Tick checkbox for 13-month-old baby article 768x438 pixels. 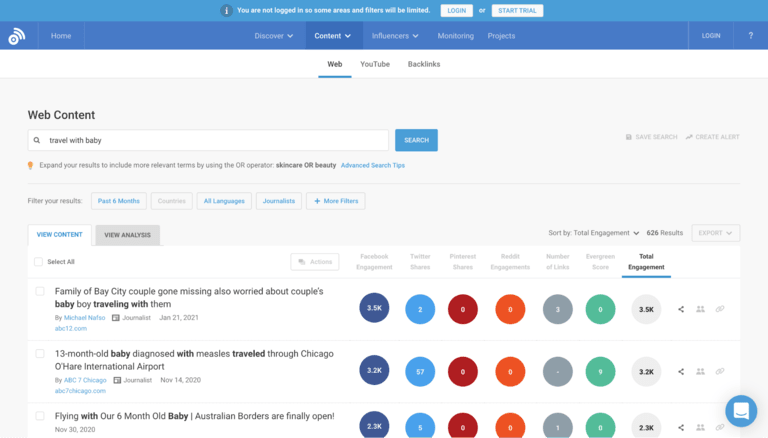[x=40, y=353]
